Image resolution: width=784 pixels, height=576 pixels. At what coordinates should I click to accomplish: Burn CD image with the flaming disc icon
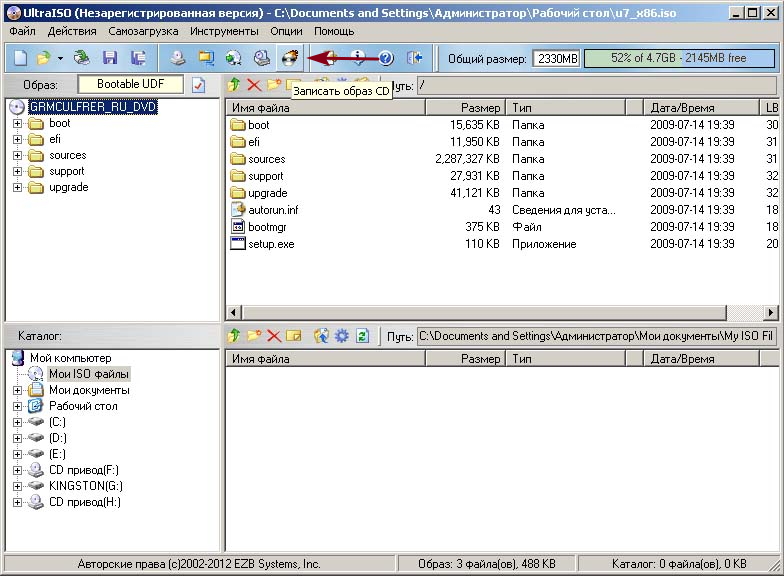point(290,58)
